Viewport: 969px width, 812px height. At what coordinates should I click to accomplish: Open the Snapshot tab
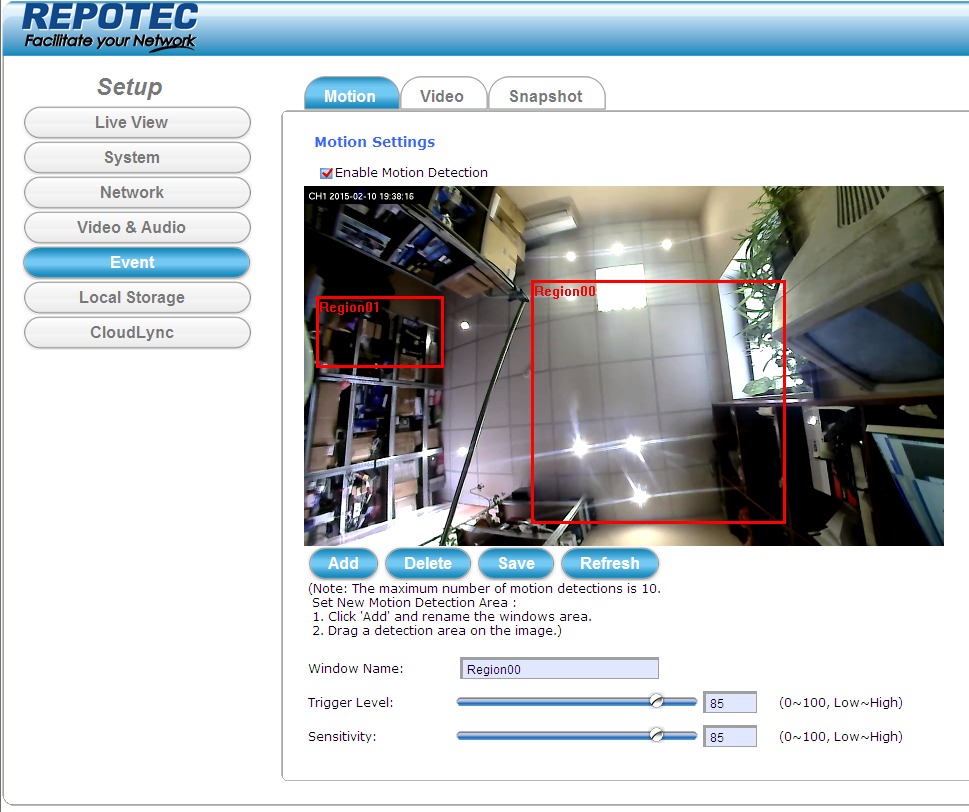click(545, 96)
